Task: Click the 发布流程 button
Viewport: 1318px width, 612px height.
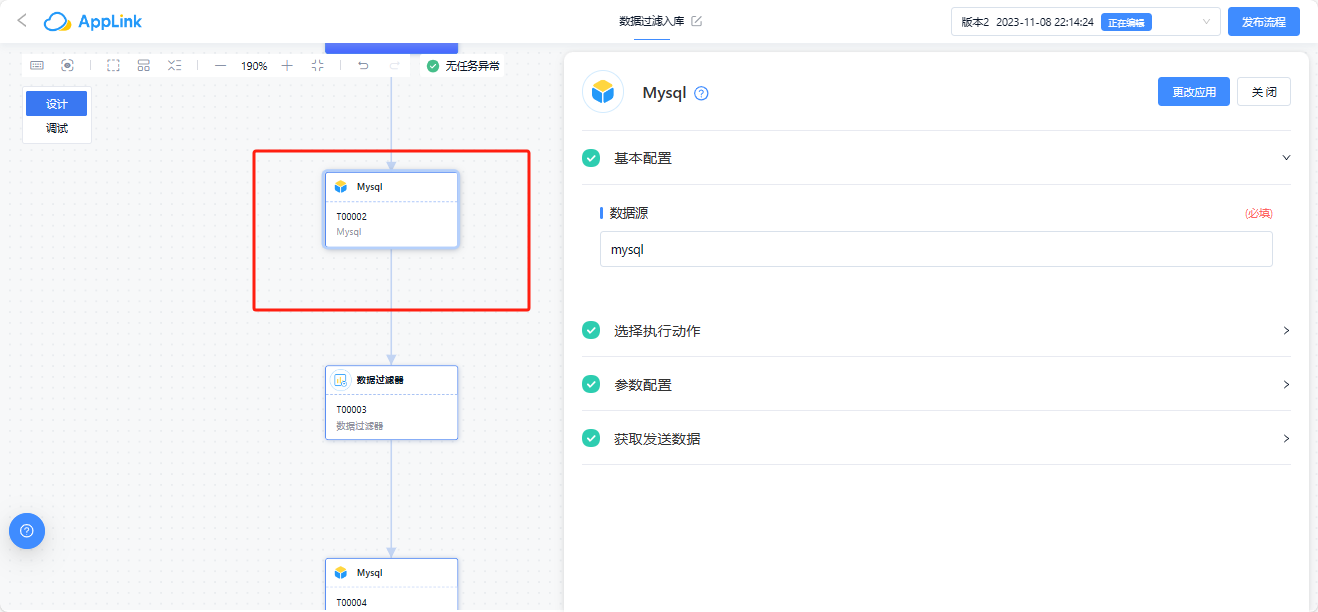Action: click(x=1264, y=22)
